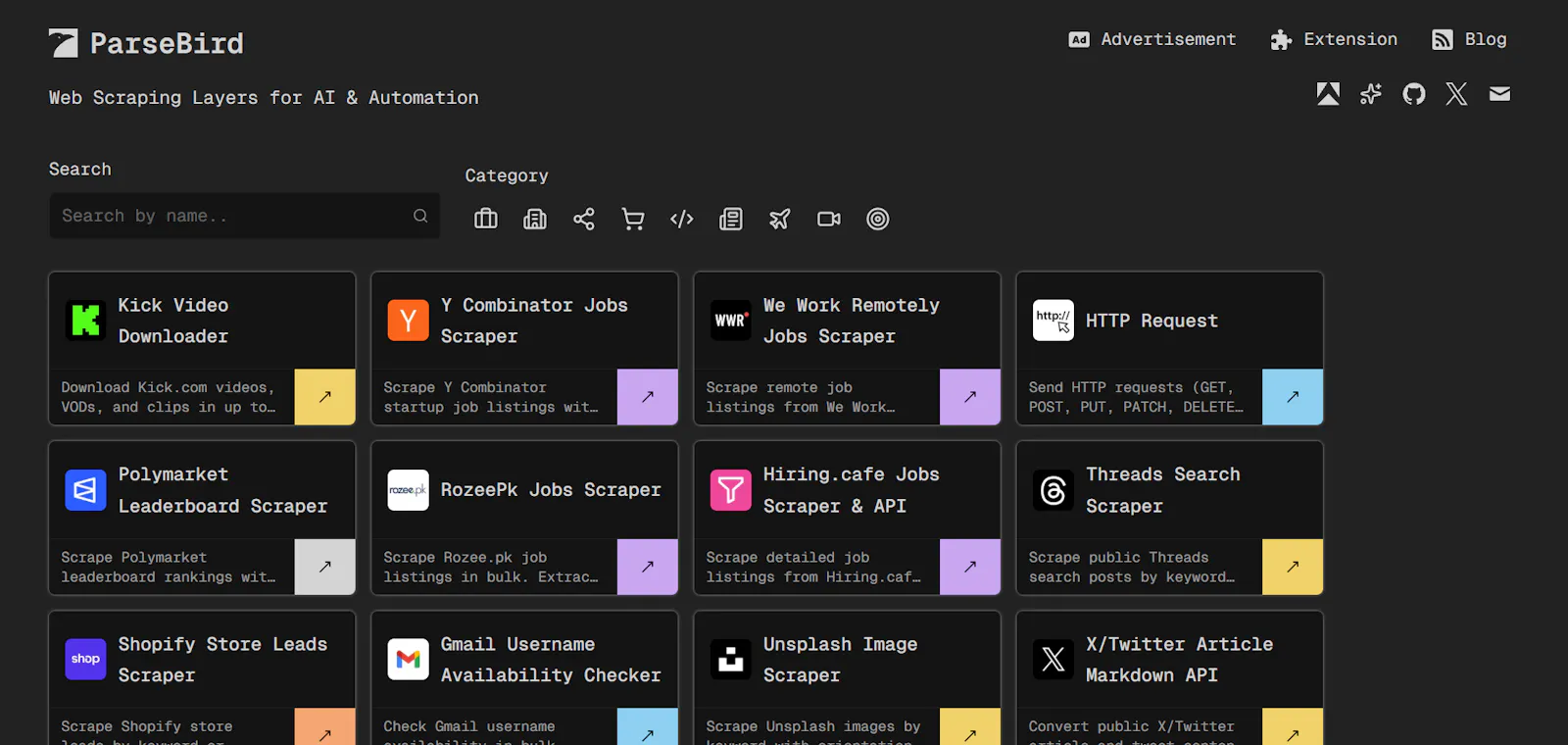Screen dimensions: 1568x745
Task: Open Unsplash Image Scraper title
Action: [840, 660]
